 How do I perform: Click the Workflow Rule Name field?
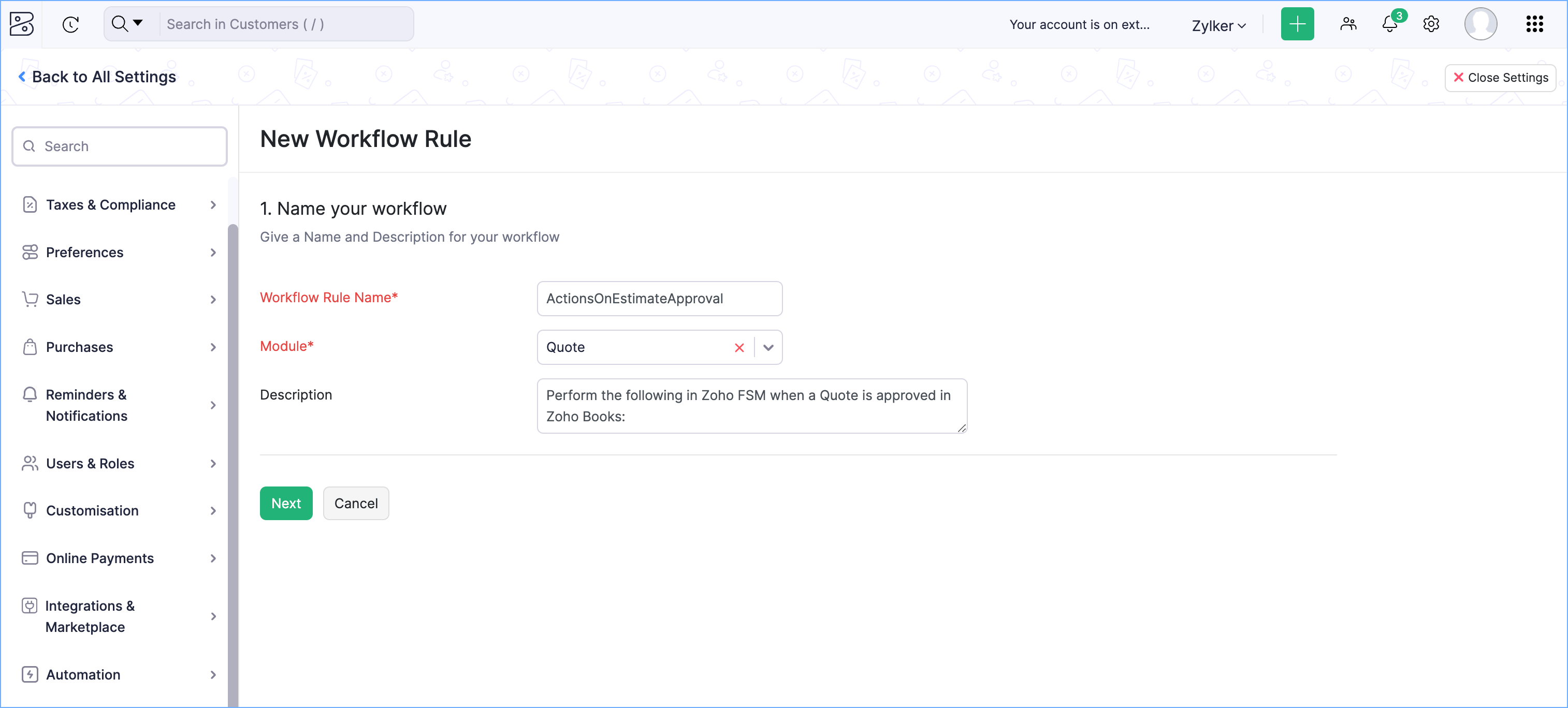click(x=659, y=299)
